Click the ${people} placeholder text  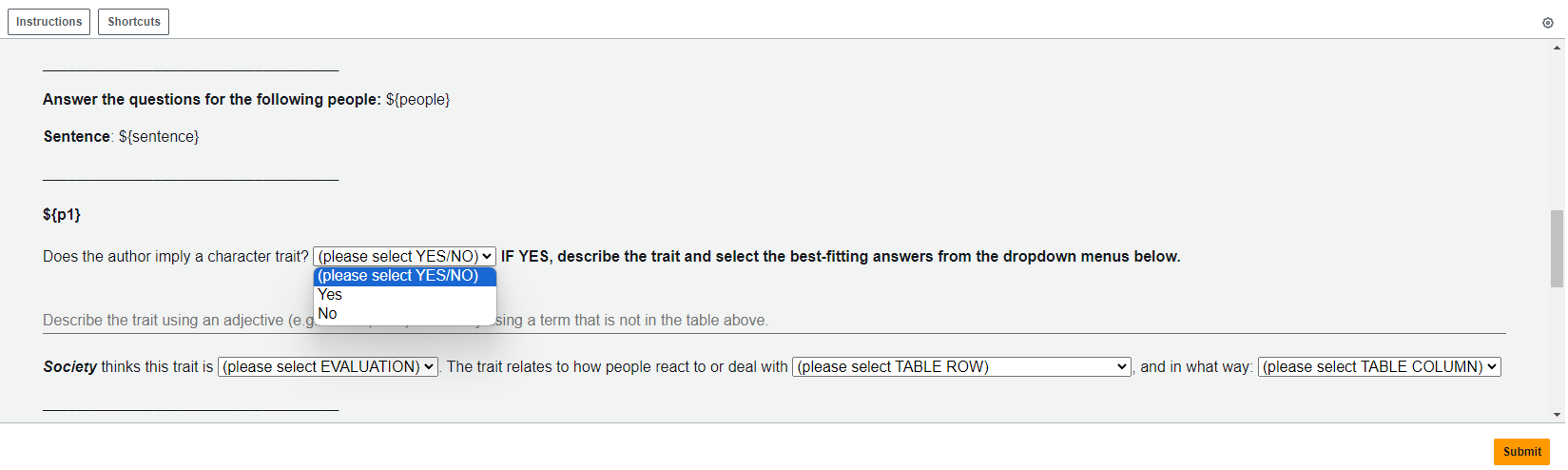[x=417, y=100]
